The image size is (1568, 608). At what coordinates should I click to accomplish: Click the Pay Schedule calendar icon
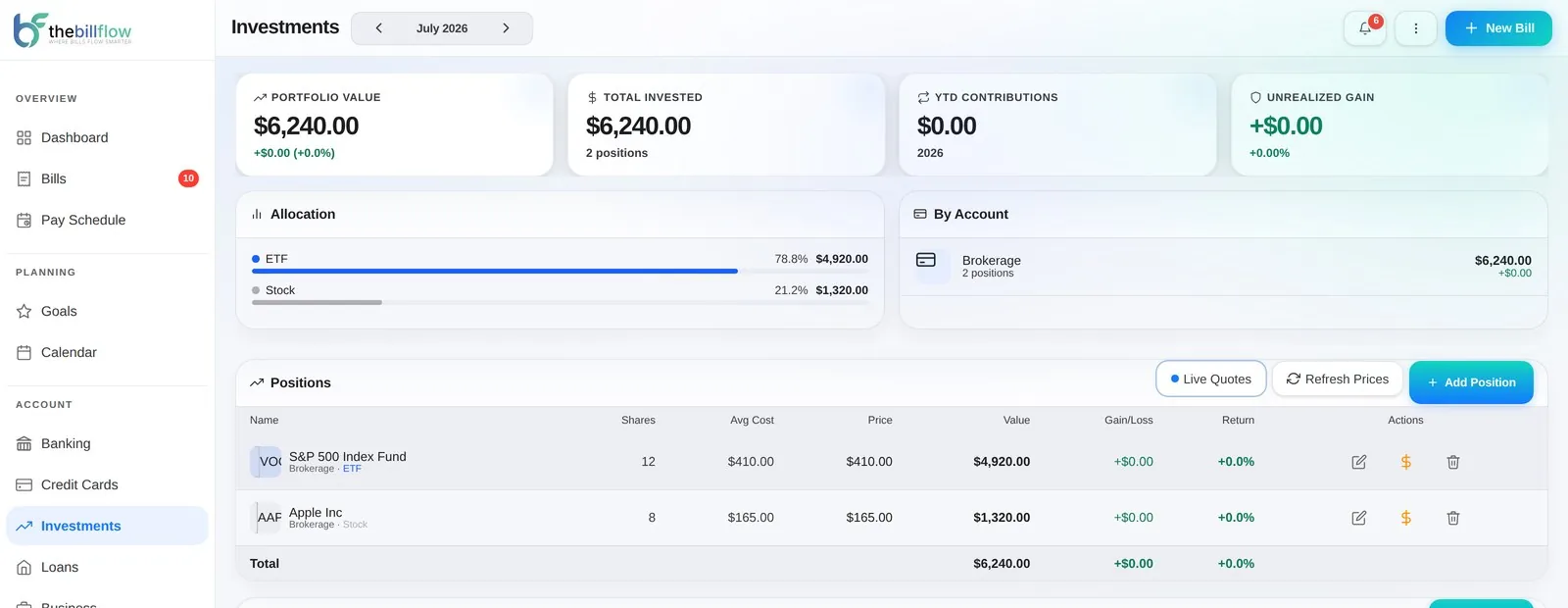24,221
